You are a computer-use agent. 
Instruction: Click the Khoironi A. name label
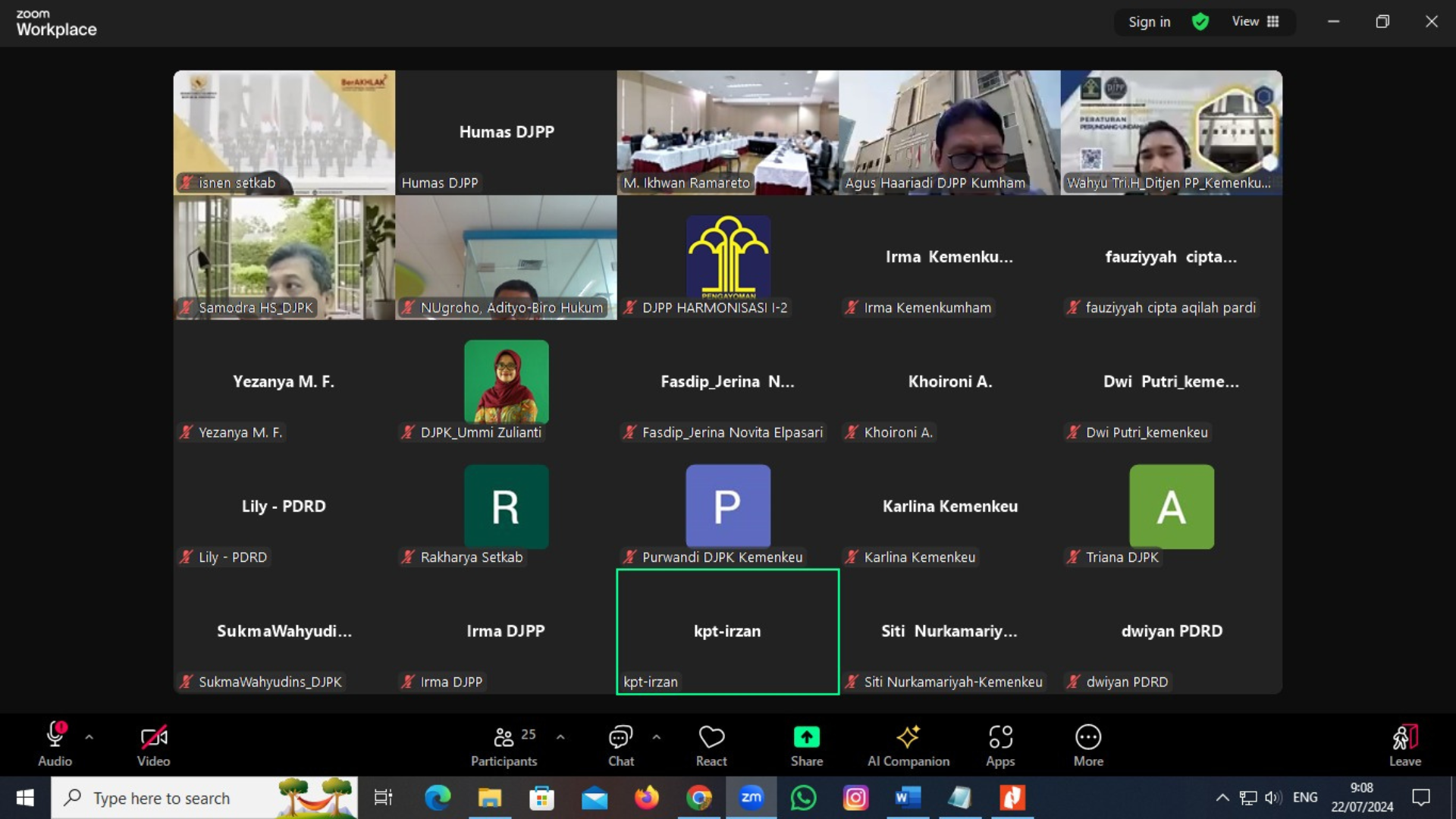tap(899, 432)
